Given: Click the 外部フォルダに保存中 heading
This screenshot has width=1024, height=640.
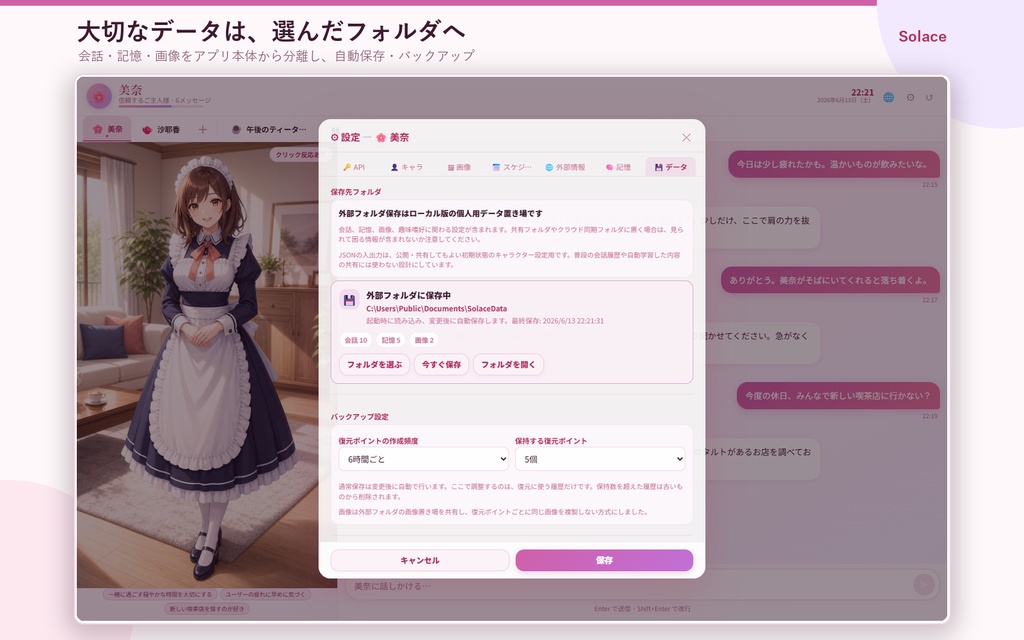Looking at the screenshot, I should (408, 295).
